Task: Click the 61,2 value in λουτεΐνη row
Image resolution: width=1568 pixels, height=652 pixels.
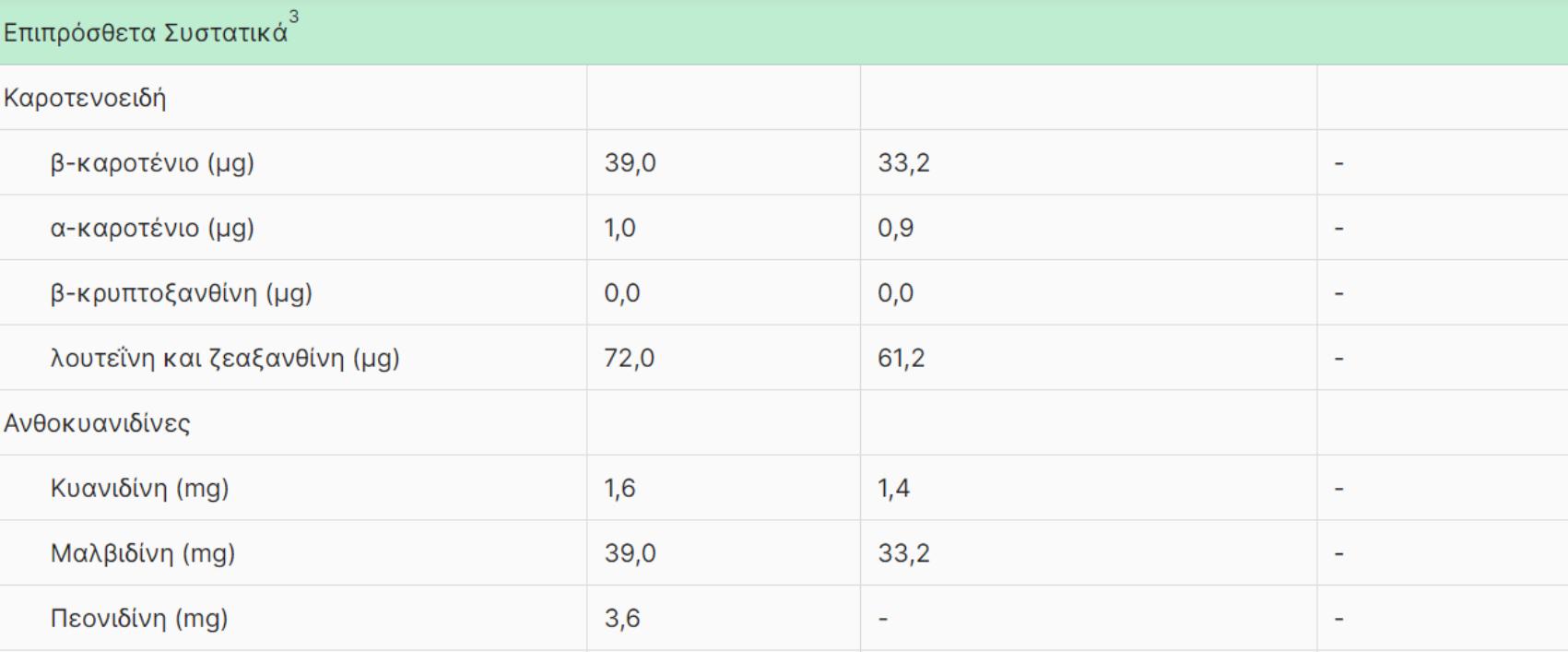Action: 902,358
